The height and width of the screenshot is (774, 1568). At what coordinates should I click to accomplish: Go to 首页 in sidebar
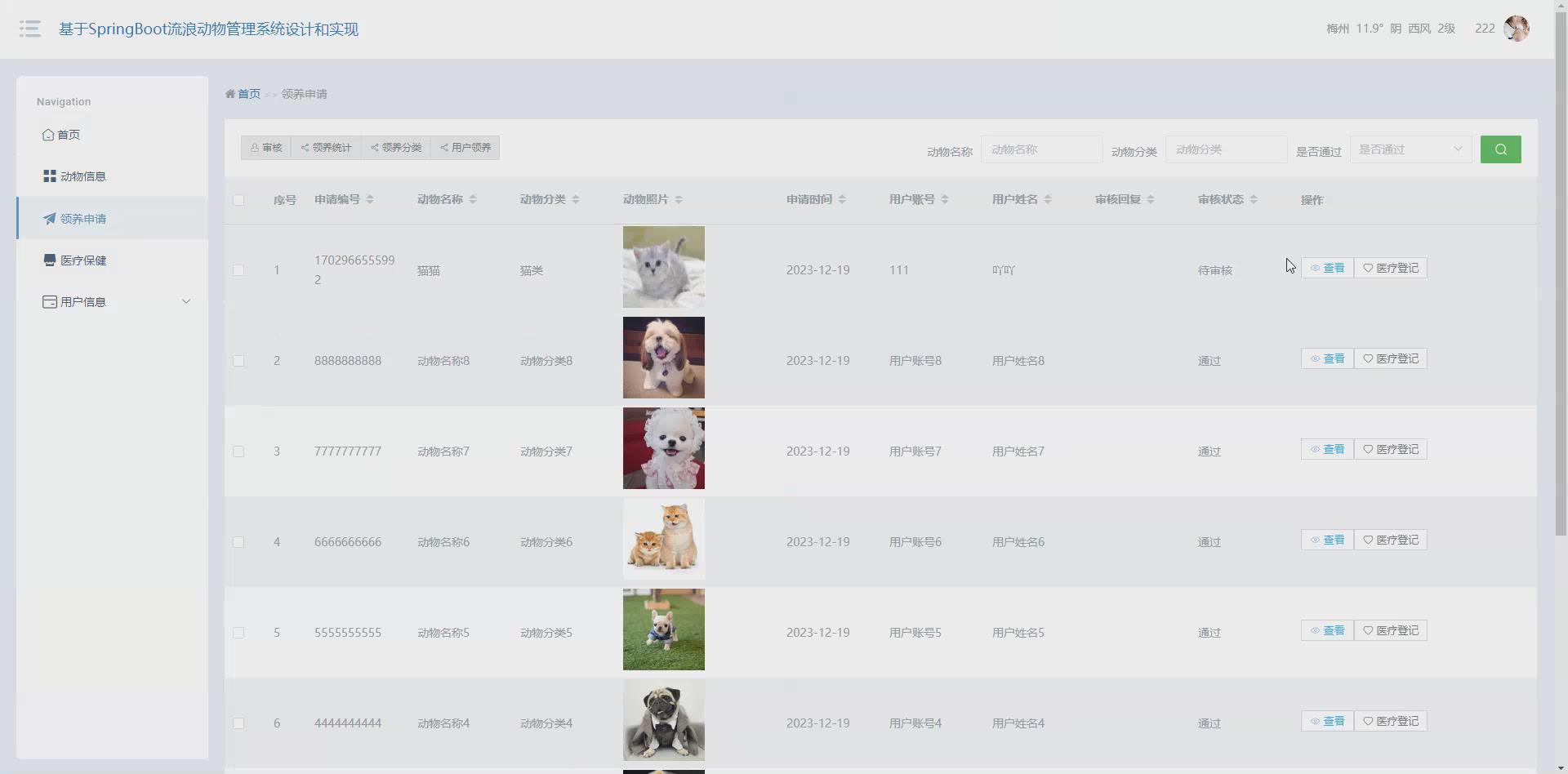(113, 135)
